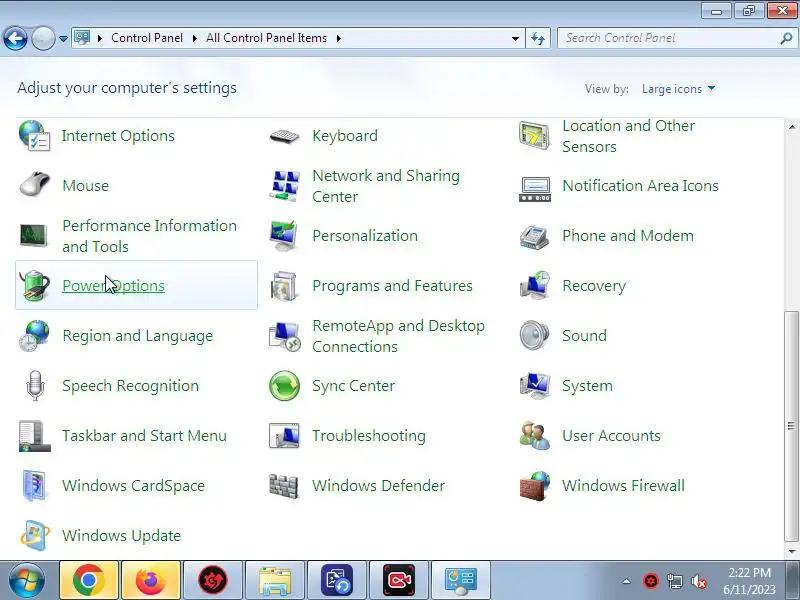Viewport: 800px width, 600px height.
Task: Open the Notification Area Icons icon
Action: (535, 189)
